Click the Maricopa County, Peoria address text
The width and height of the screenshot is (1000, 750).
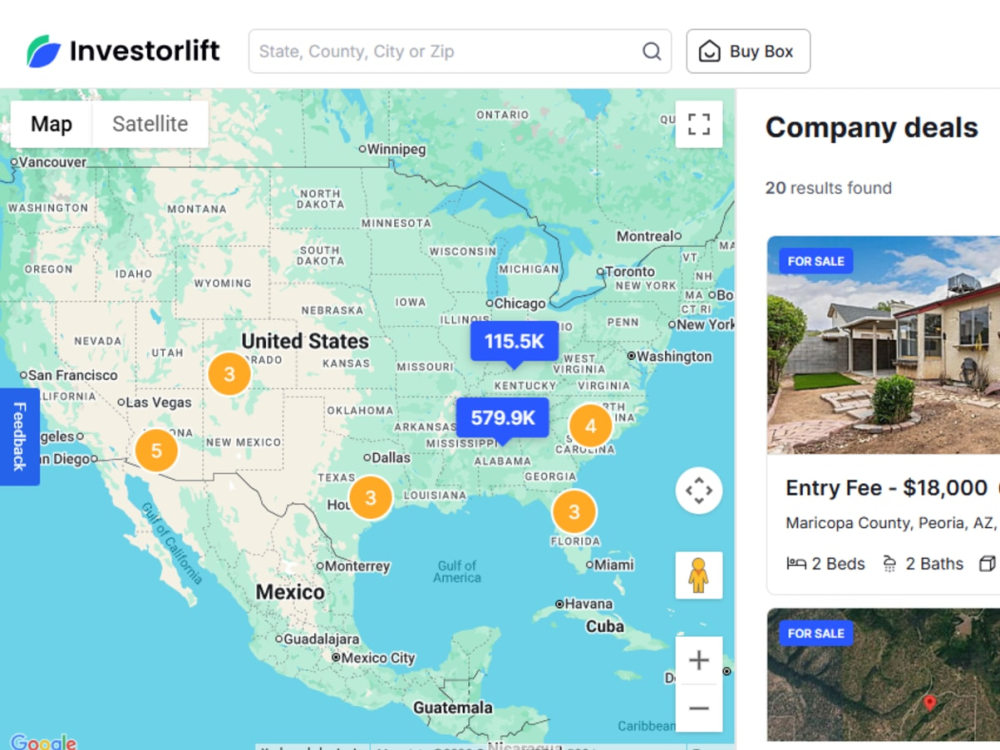[890, 523]
